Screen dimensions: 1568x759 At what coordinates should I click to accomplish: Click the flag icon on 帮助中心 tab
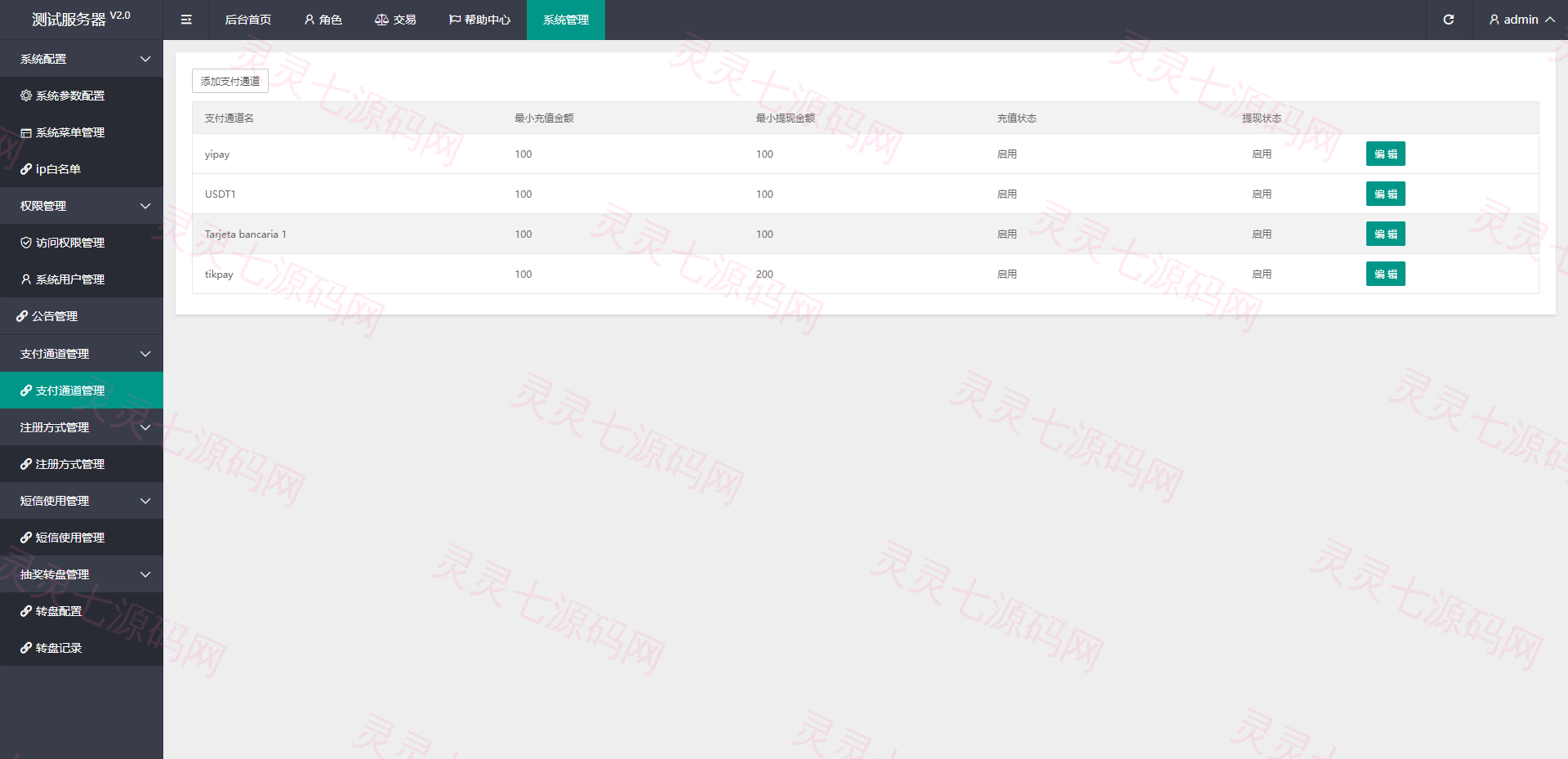(455, 20)
